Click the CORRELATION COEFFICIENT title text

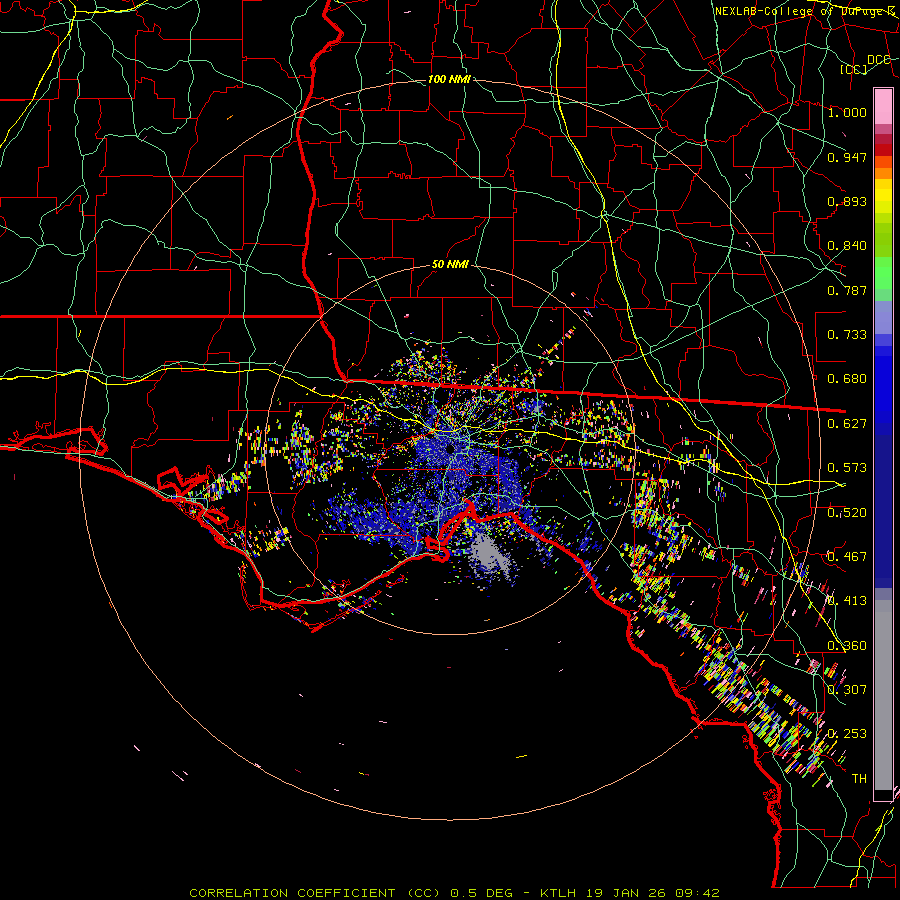pyautogui.click(x=292, y=893)
